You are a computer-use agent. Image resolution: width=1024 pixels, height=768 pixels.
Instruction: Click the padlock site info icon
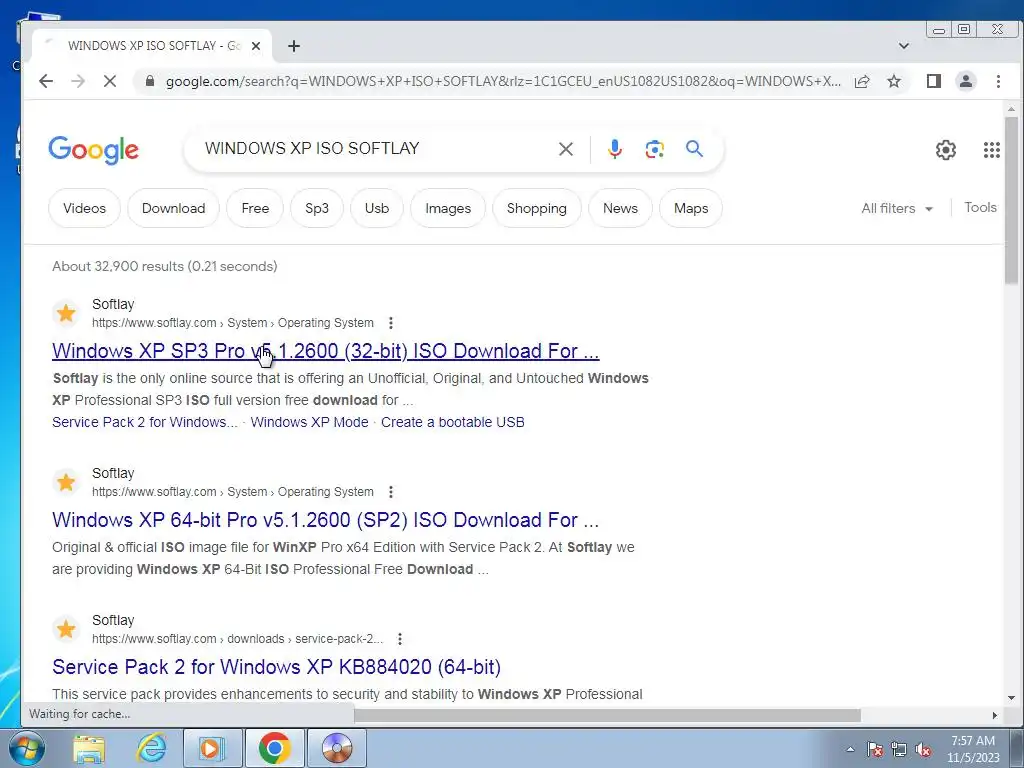(x=150, y=81)
